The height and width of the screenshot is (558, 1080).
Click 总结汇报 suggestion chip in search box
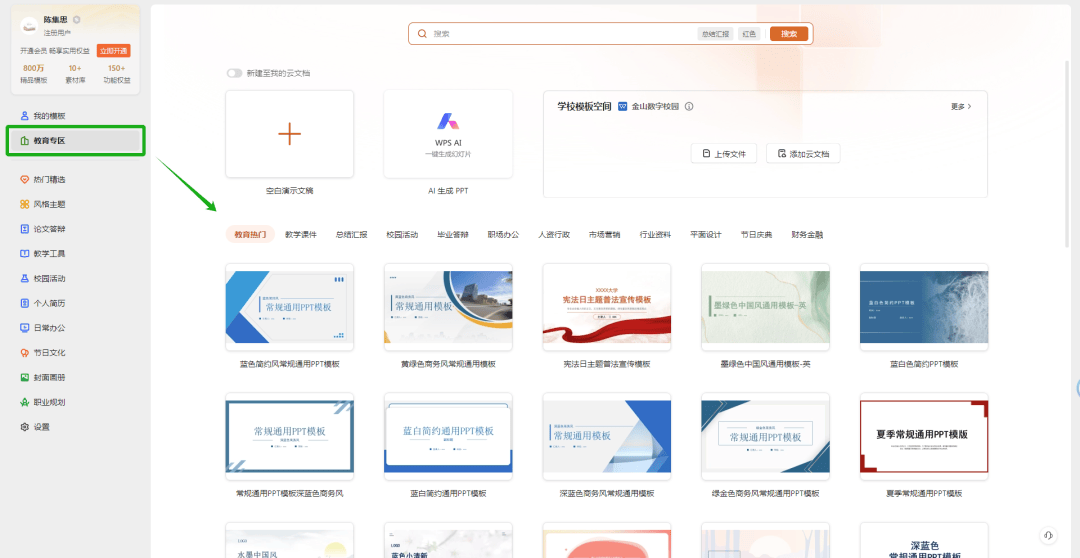[x=715, y=34]
